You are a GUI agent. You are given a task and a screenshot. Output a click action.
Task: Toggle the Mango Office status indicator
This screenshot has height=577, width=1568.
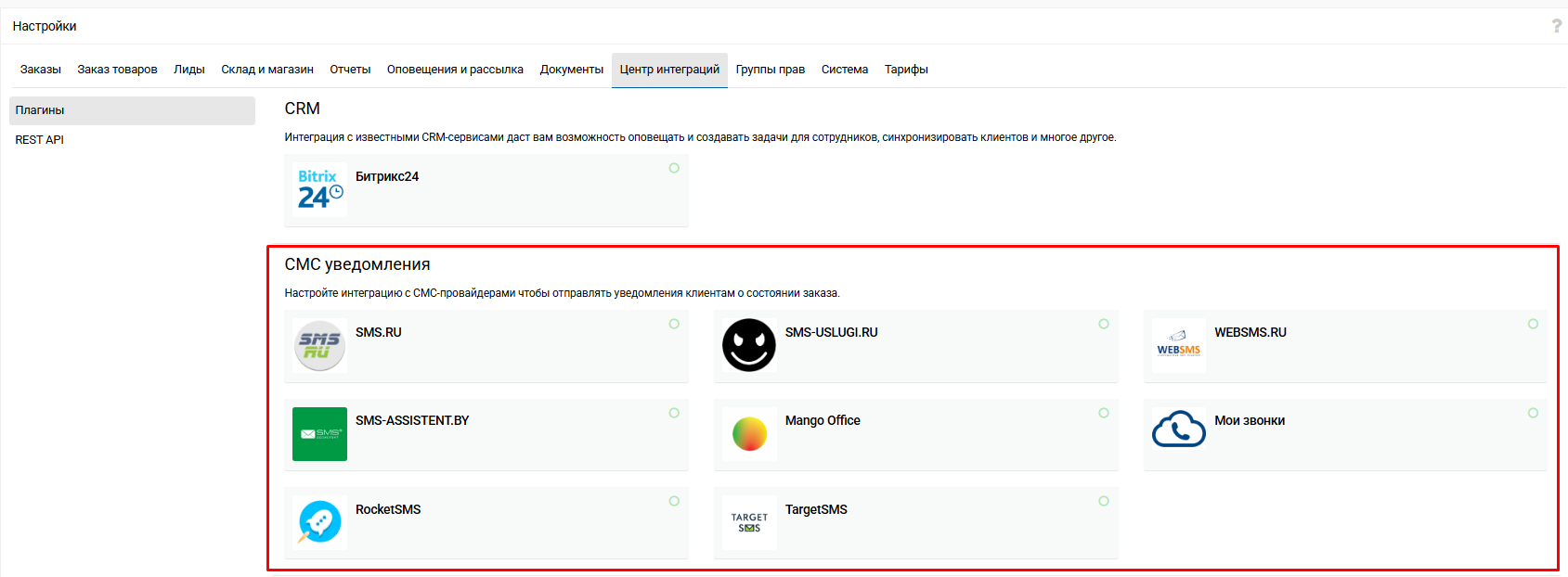tap(1104, 413)
